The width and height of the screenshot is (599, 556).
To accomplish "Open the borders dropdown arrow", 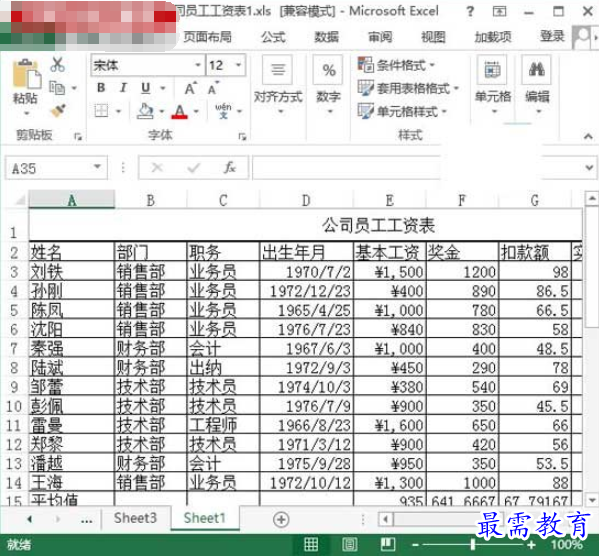I will point(118,112).
